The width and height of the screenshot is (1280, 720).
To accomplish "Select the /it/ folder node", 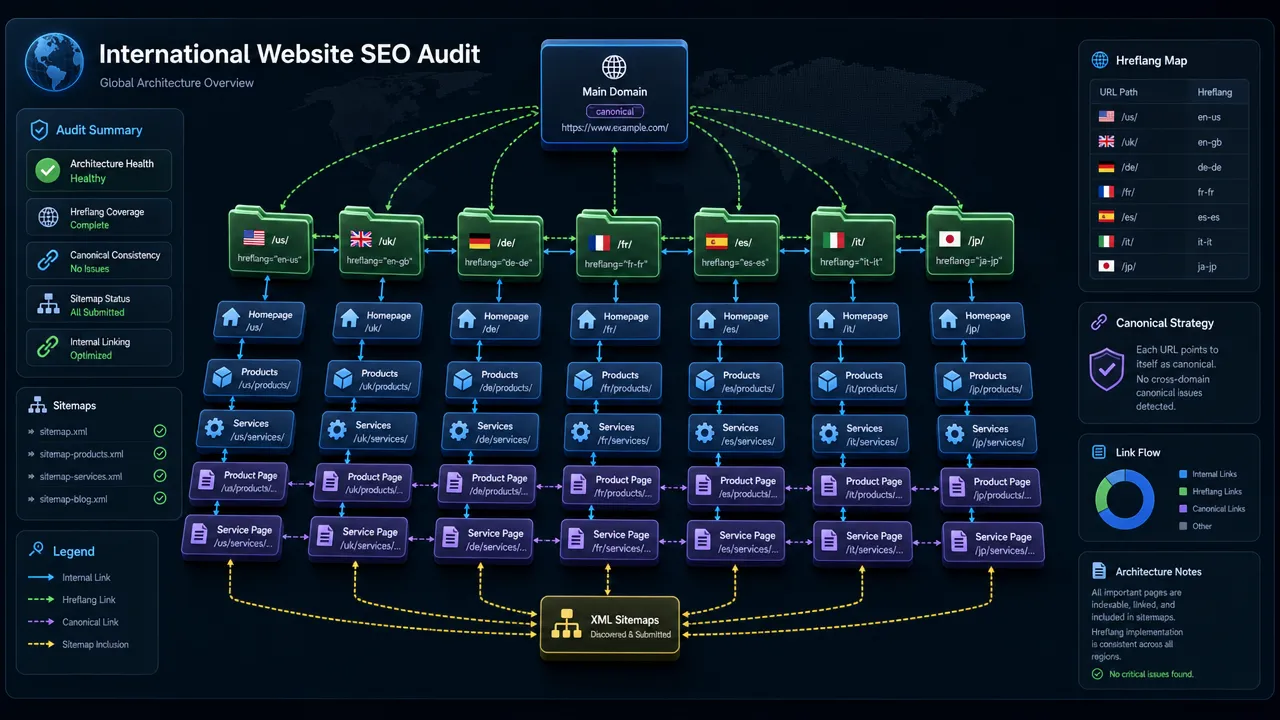I will [x=853, y=241].
